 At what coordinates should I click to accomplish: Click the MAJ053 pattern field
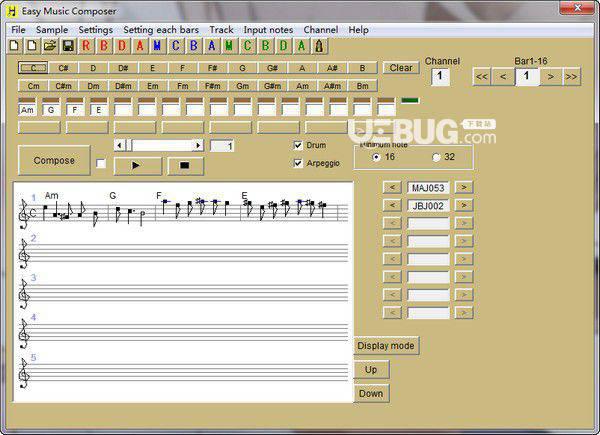428,187
